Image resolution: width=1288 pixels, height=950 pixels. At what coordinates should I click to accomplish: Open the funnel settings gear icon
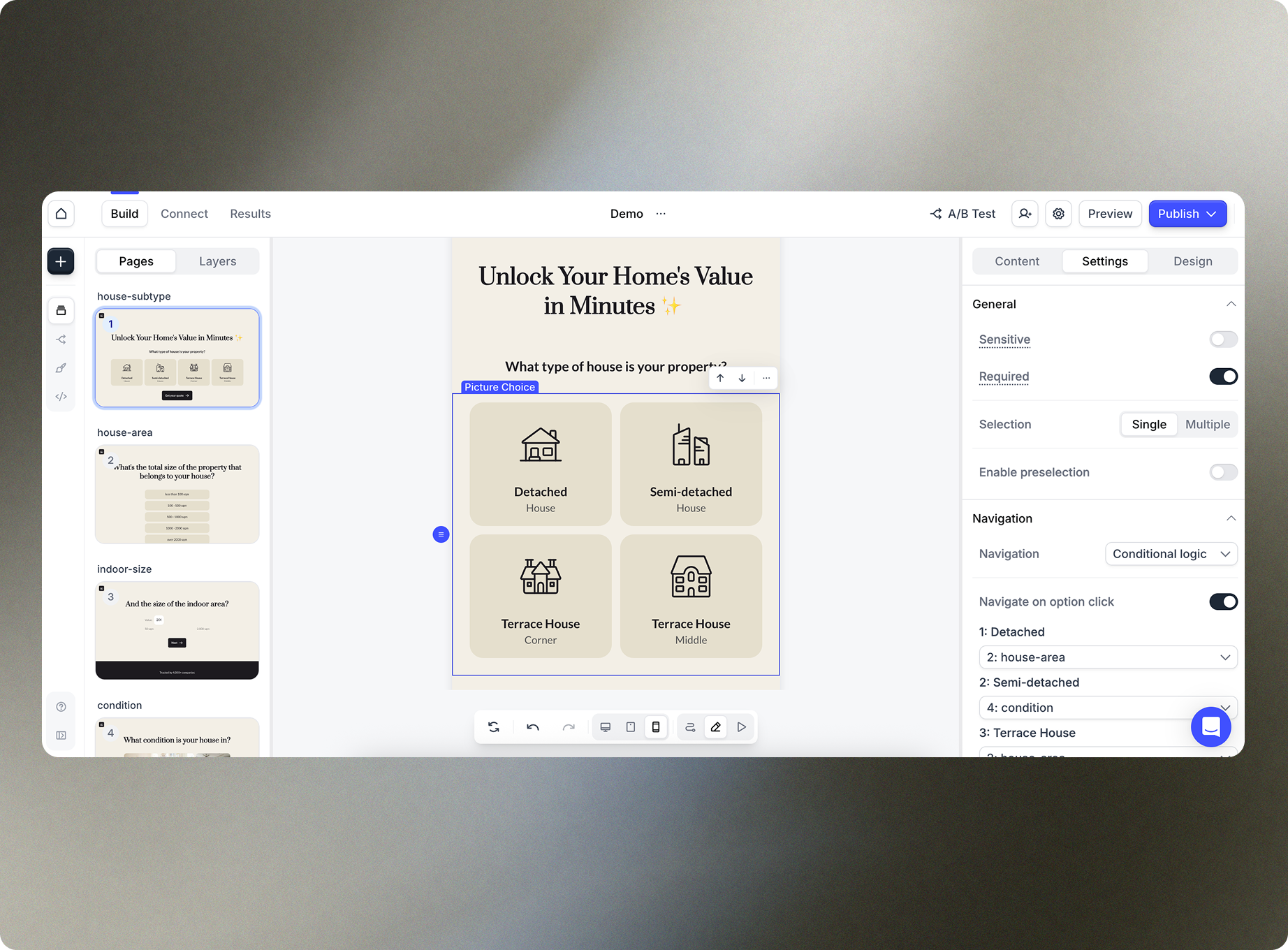tap(1059, 214)
